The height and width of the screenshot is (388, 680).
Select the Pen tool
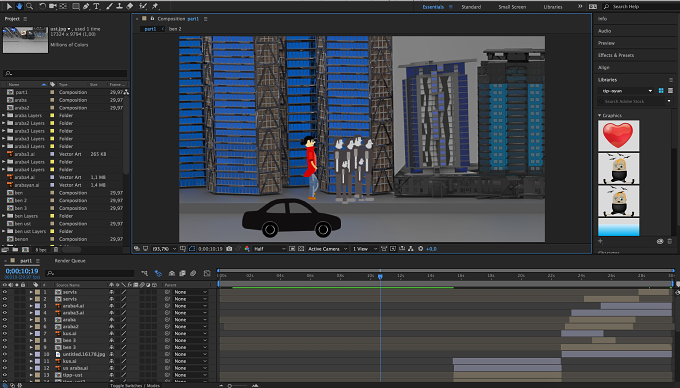pos(86,6)
